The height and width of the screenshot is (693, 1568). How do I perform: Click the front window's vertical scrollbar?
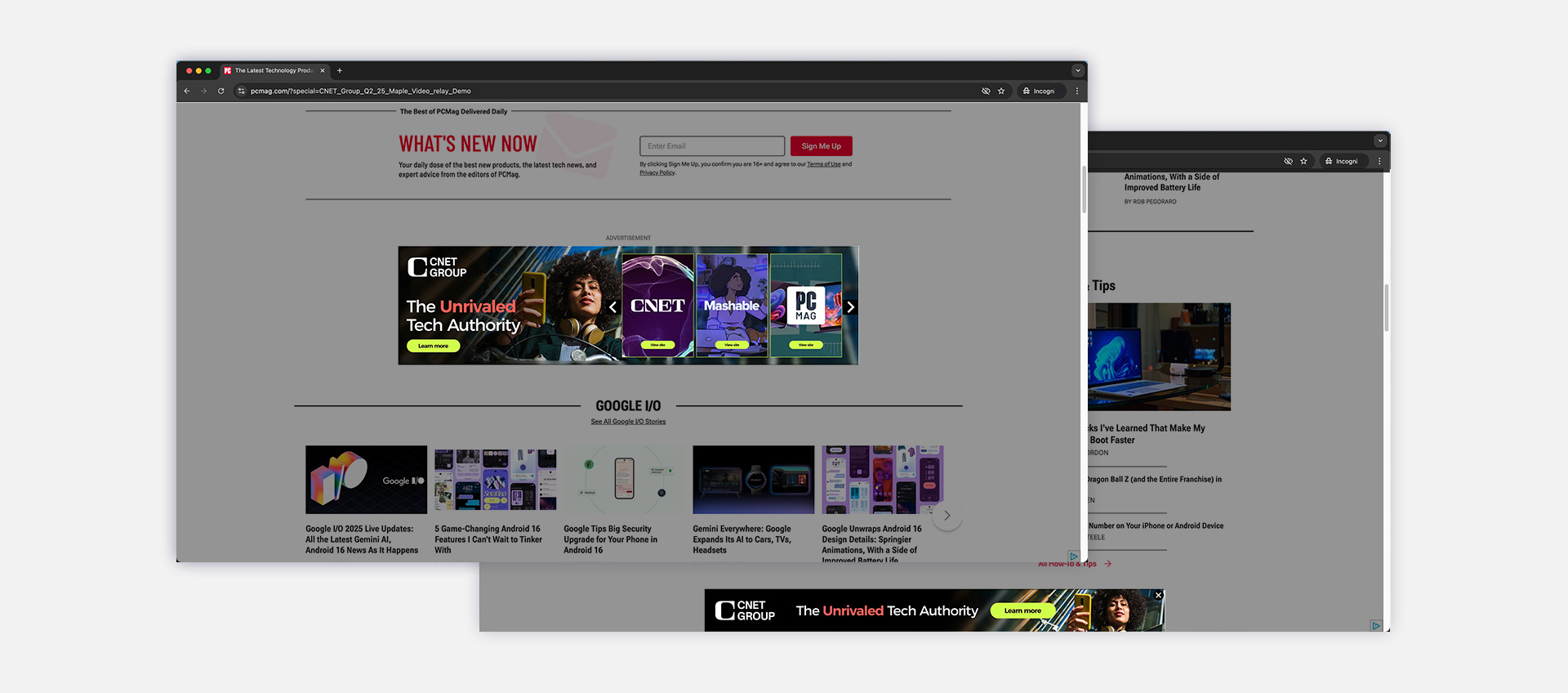pos(1084,190)
